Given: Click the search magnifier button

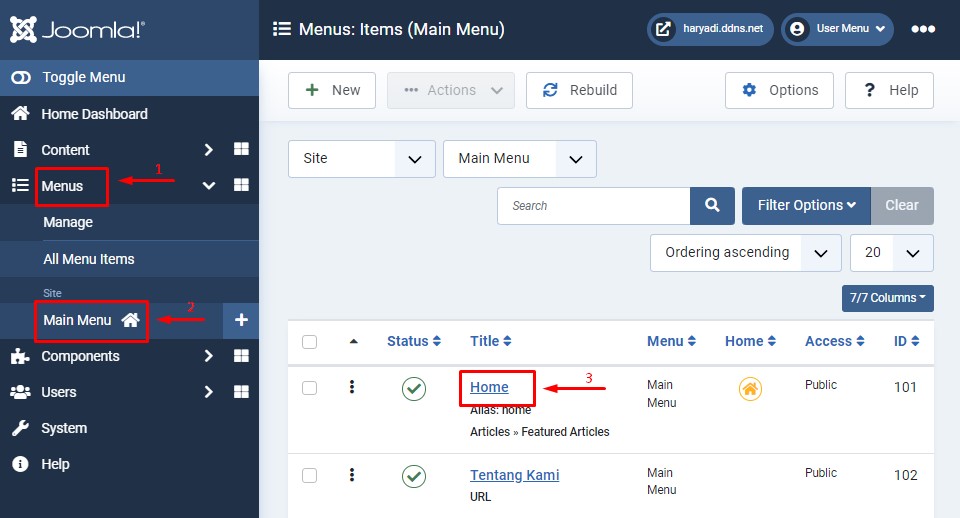Looking at the screenshot, I should (712, 206).
